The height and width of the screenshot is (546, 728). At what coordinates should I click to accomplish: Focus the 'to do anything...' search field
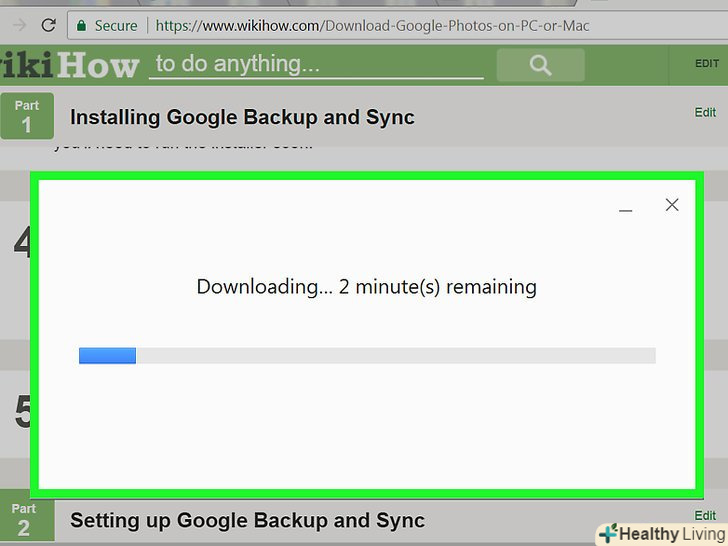[316, 65]
